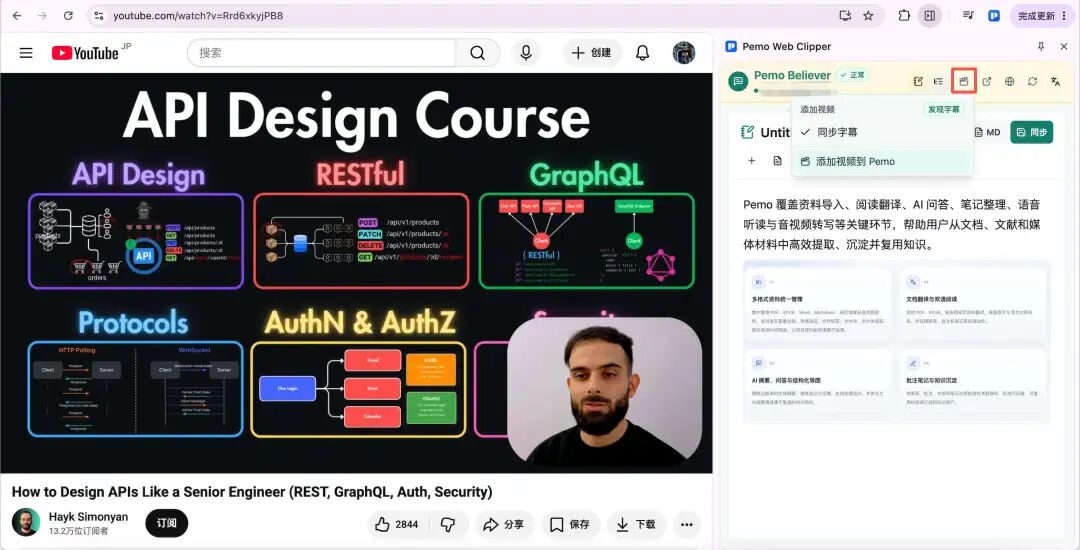Toggle the add video clapper icon dropdown
Screen dimensions: 1080x550
[x=964, y=81]
